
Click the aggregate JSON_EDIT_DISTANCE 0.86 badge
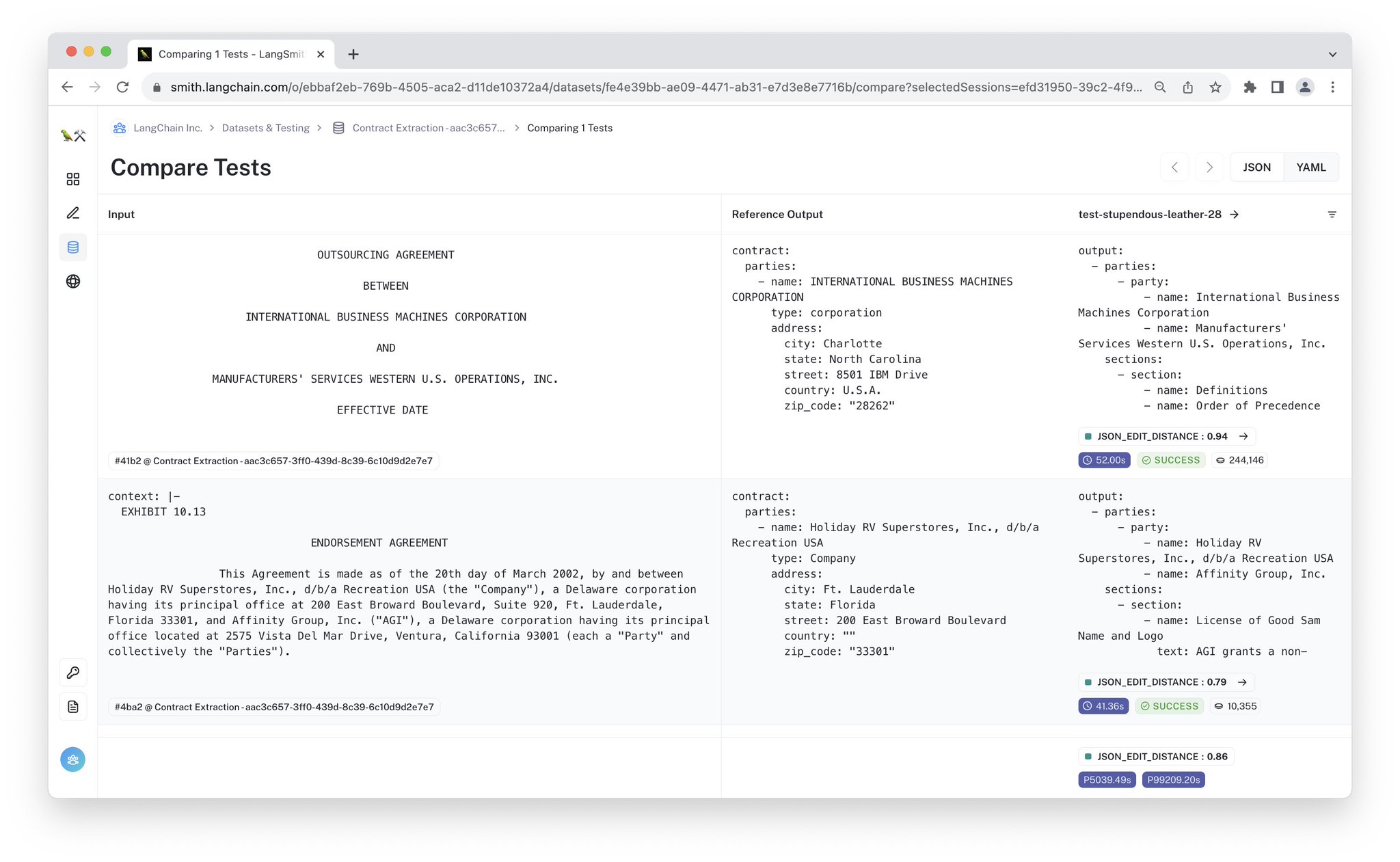click(x=1156, y=757)
